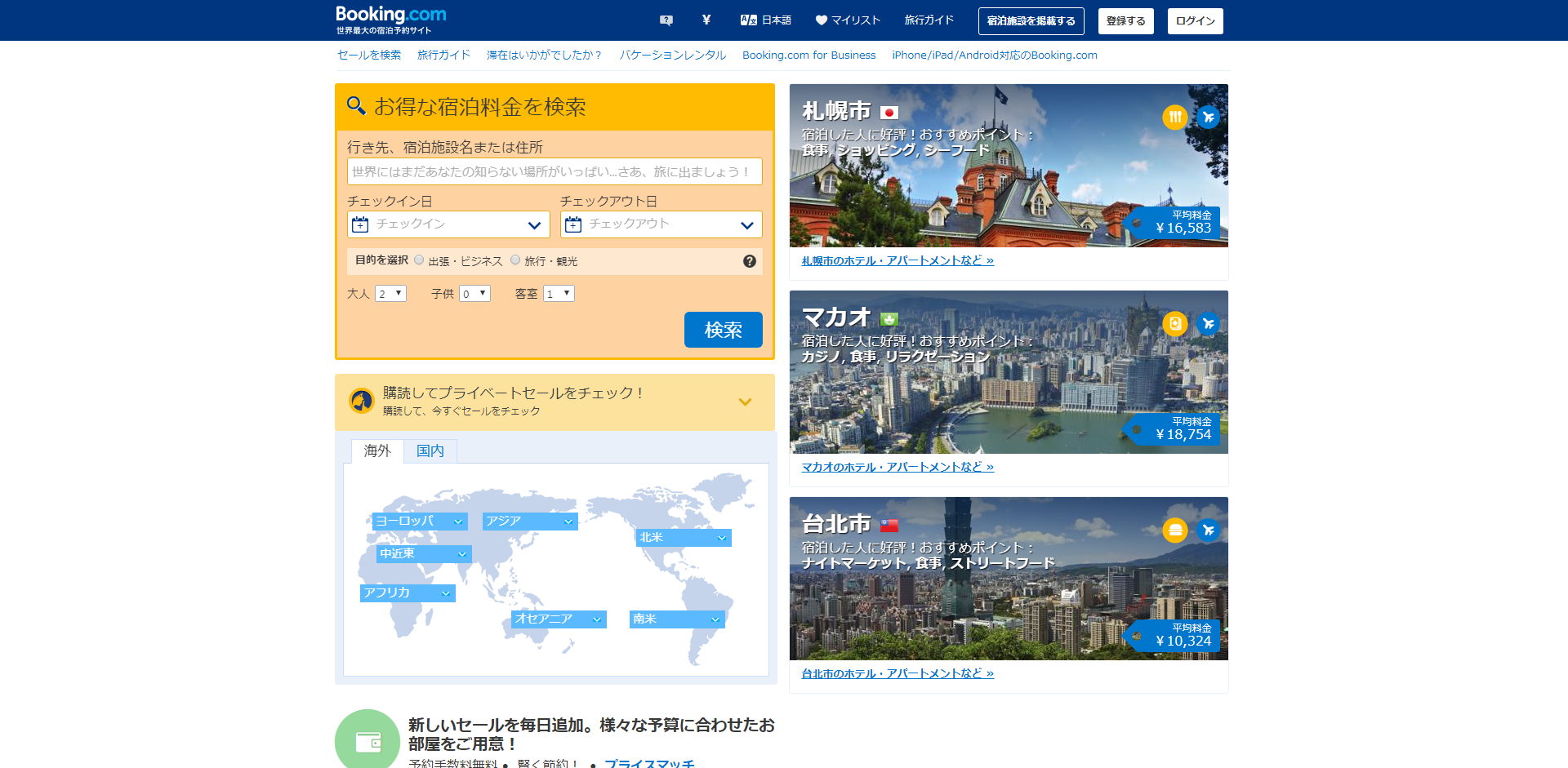
Task: Click the destination input field
Action: (555, 171)
